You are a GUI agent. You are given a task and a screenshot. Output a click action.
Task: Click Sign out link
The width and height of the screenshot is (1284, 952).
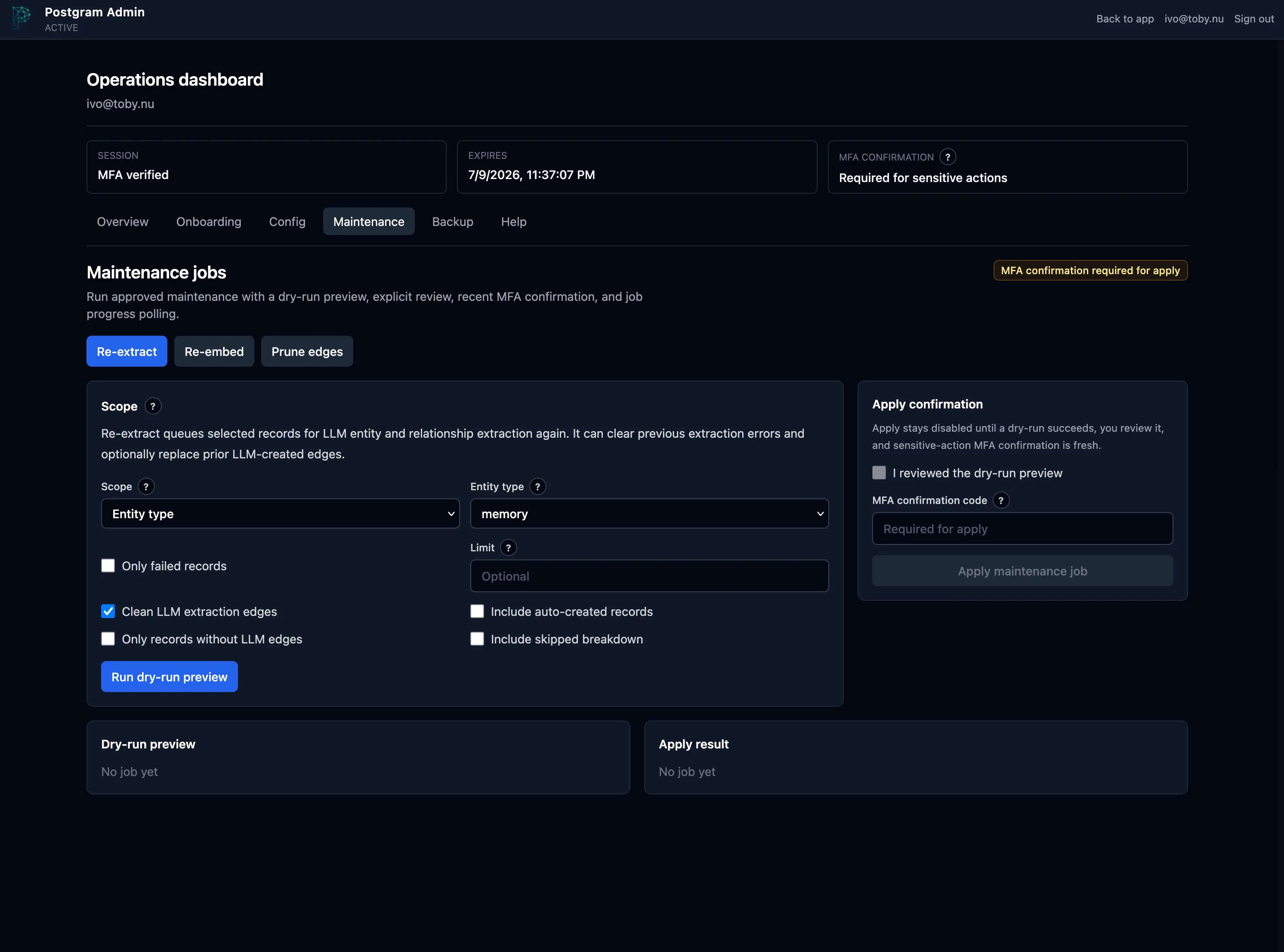(1254, 19)
